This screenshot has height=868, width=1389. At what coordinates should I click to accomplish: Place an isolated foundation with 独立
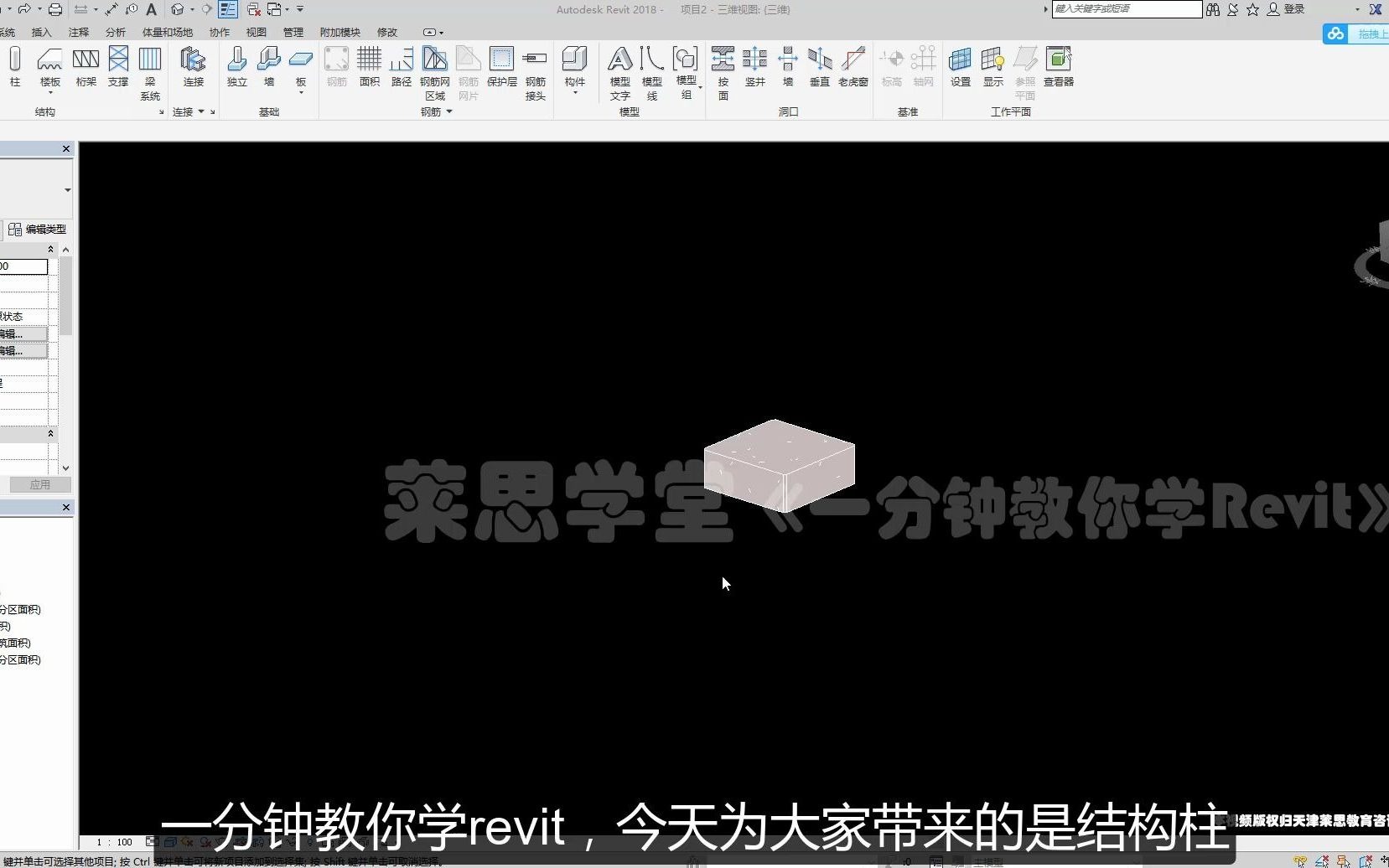pos(236,67)
